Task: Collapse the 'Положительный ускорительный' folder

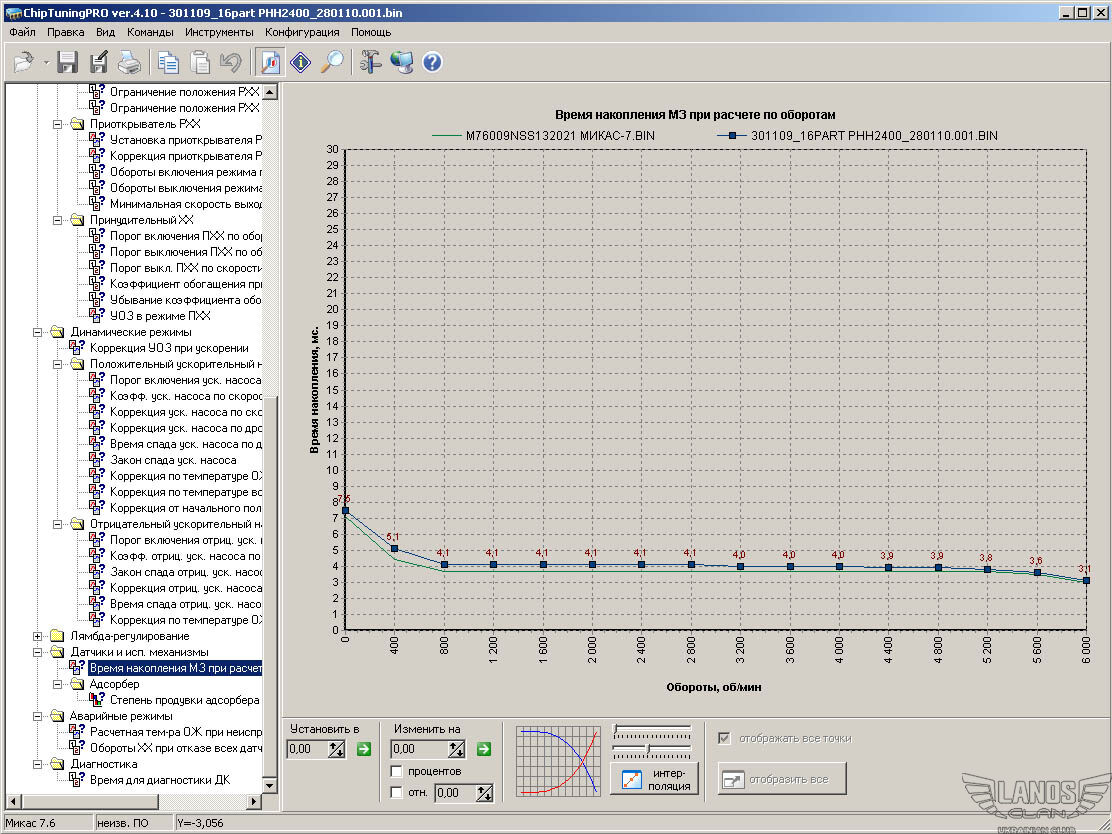Action: 57,365
